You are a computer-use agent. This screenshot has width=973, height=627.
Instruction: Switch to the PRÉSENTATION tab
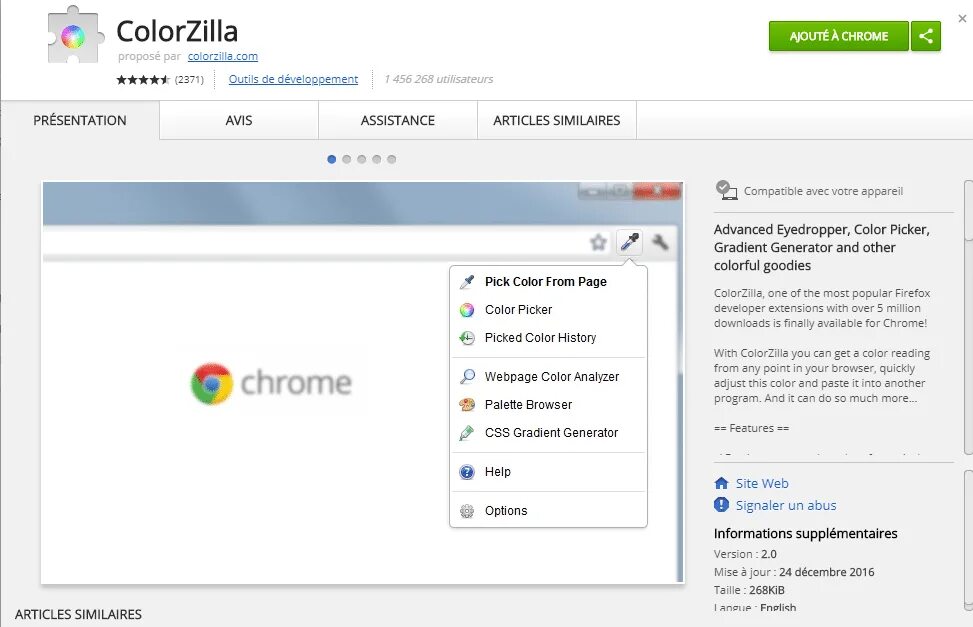pos(80,120)
